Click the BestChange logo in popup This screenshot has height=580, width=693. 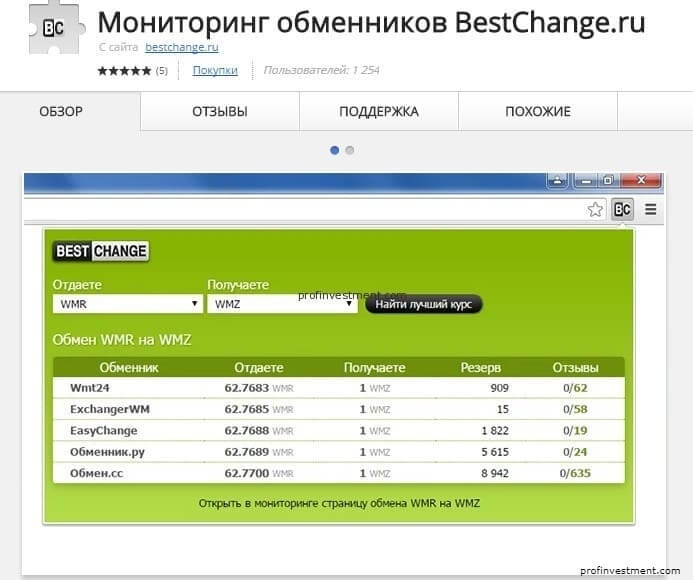[x=101, y=251]
